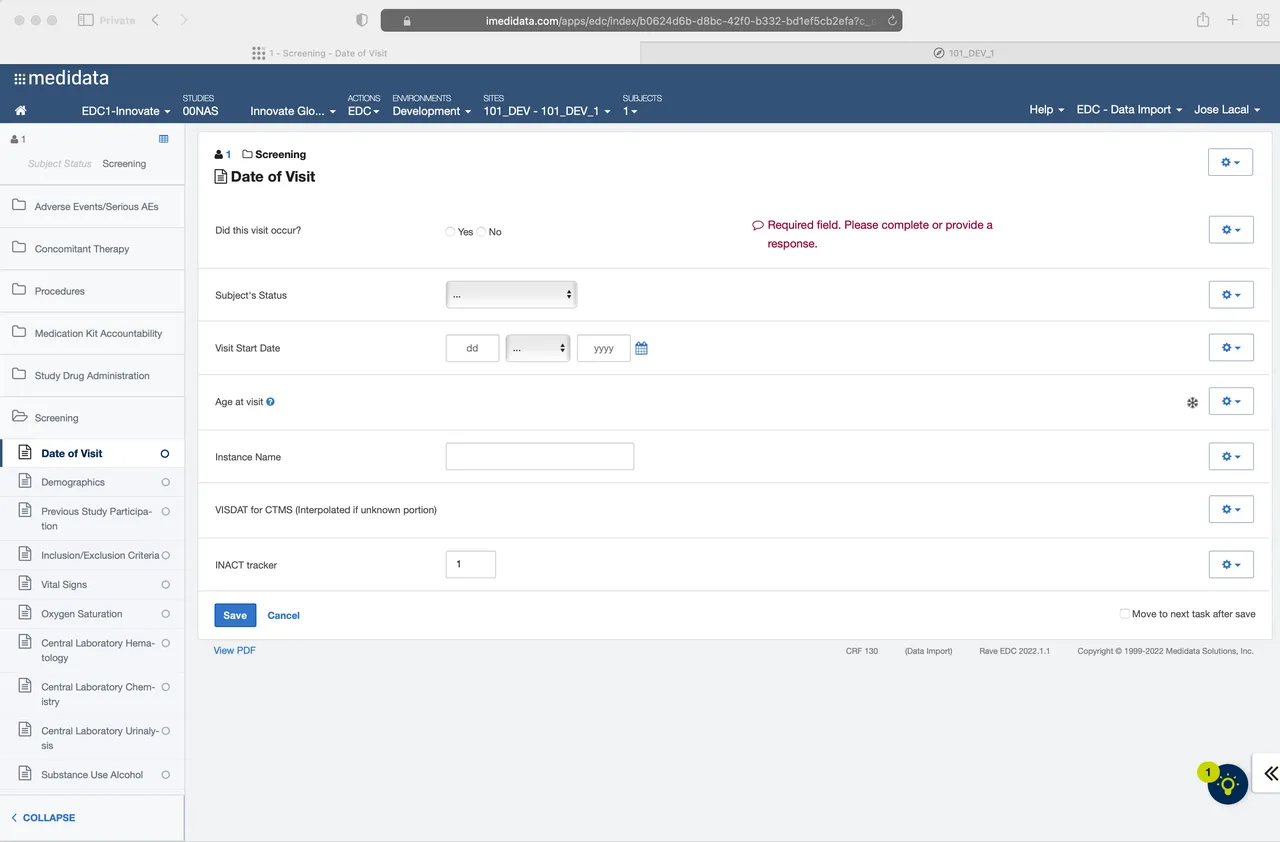
Task: Open the calendar picker for Visit Start Date
Action: (x=641, y=348)
